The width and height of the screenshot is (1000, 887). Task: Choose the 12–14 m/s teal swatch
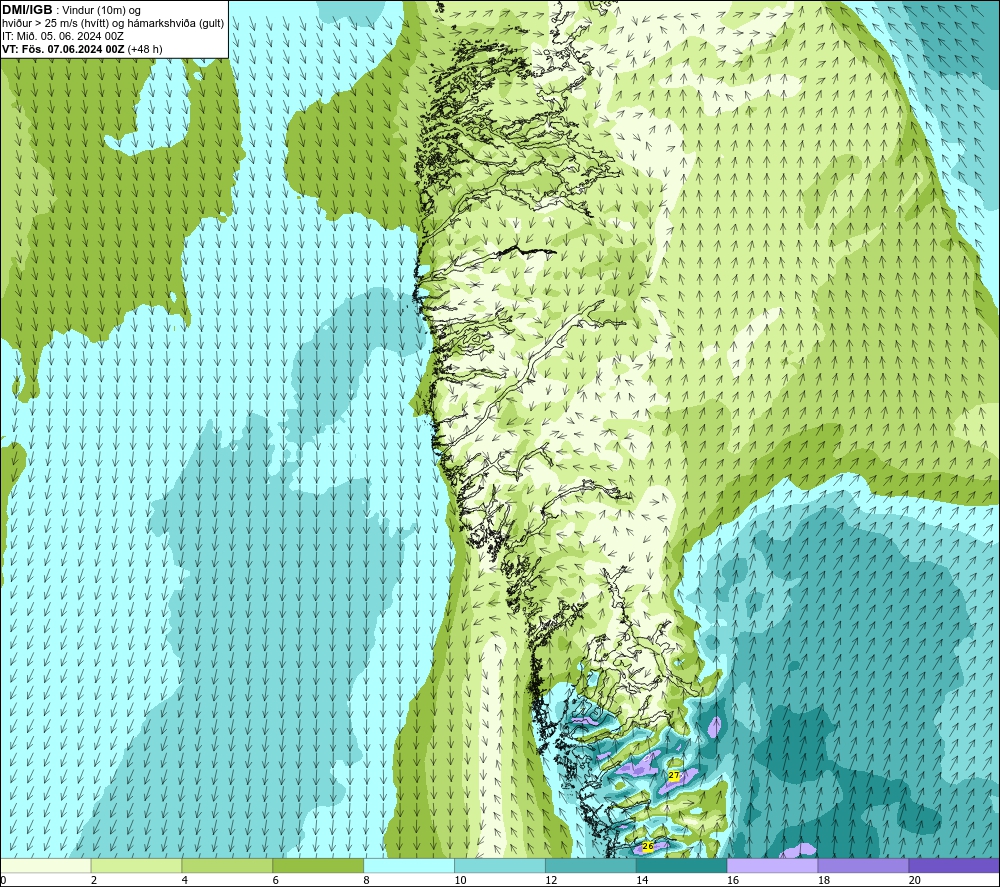591,866
